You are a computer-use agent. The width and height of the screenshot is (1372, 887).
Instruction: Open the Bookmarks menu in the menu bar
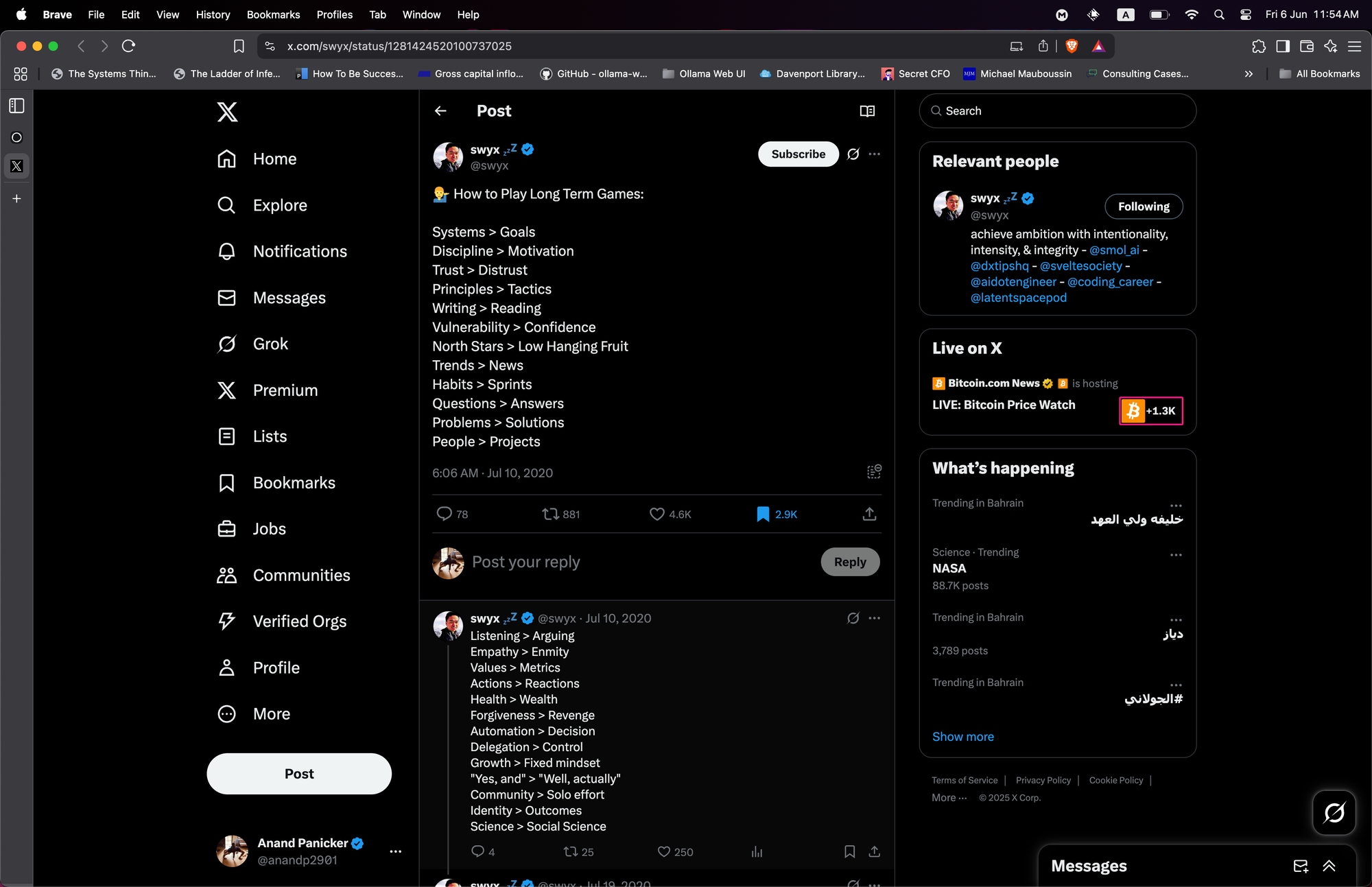(273, 14)
